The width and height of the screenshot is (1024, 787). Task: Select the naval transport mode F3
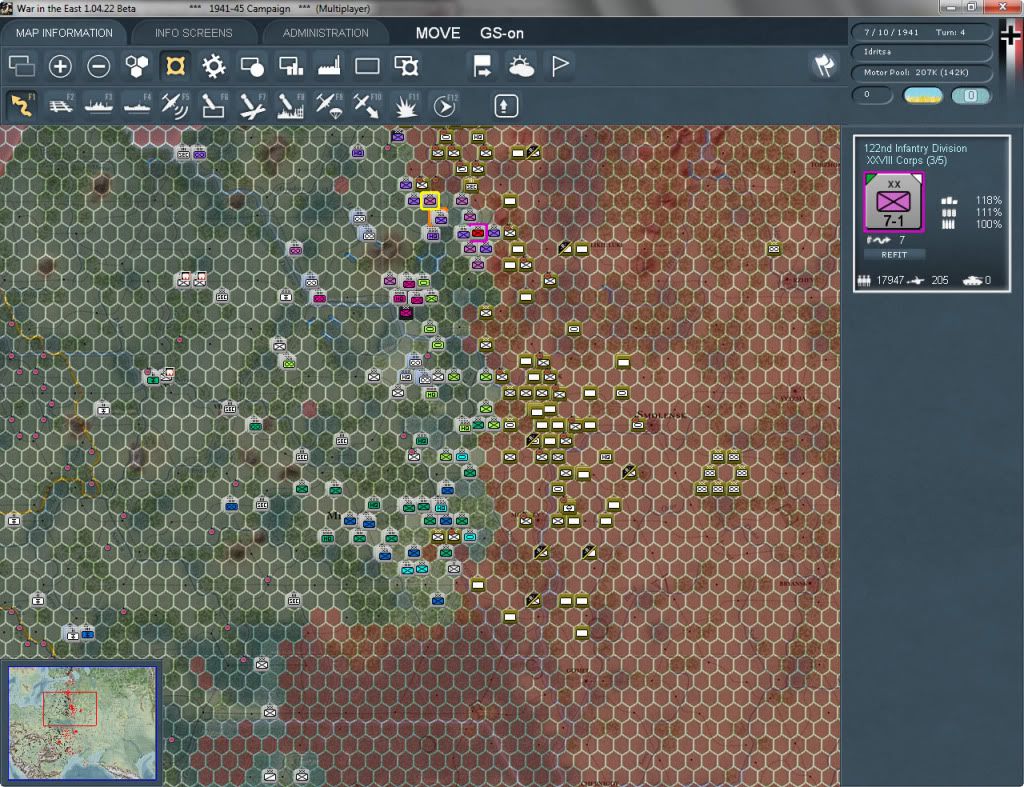point(99,105)
